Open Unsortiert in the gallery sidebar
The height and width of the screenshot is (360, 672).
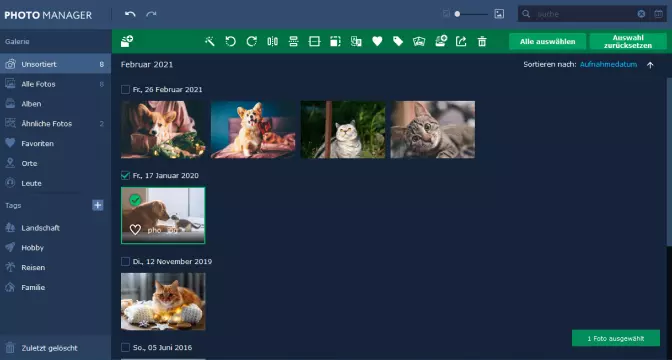click(56, 64)
